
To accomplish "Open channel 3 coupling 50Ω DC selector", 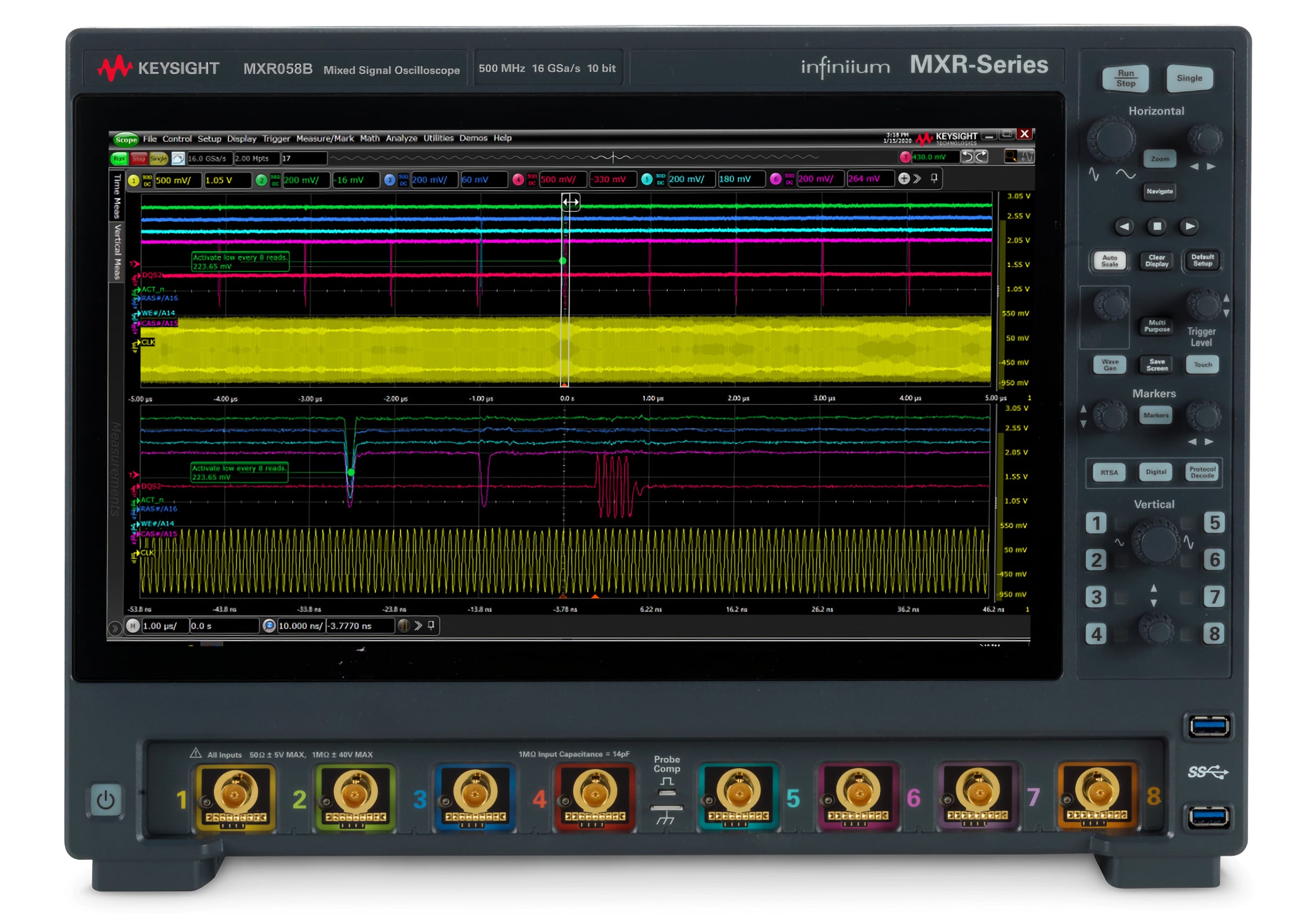I will click(x=403, y=180).
